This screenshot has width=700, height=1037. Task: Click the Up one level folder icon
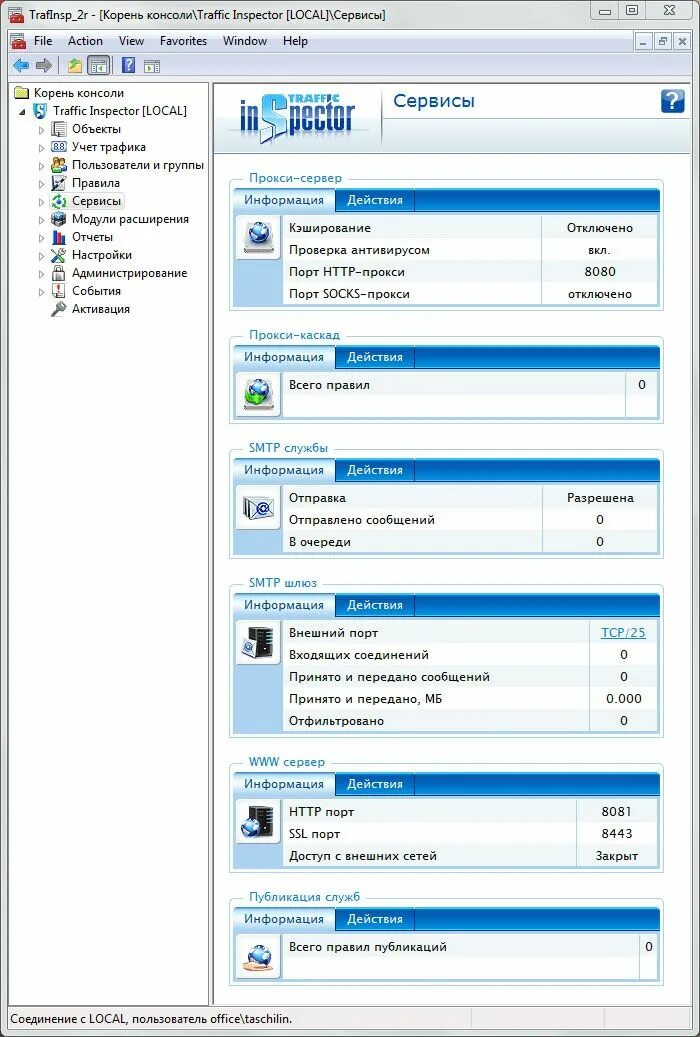pos(75,65)
